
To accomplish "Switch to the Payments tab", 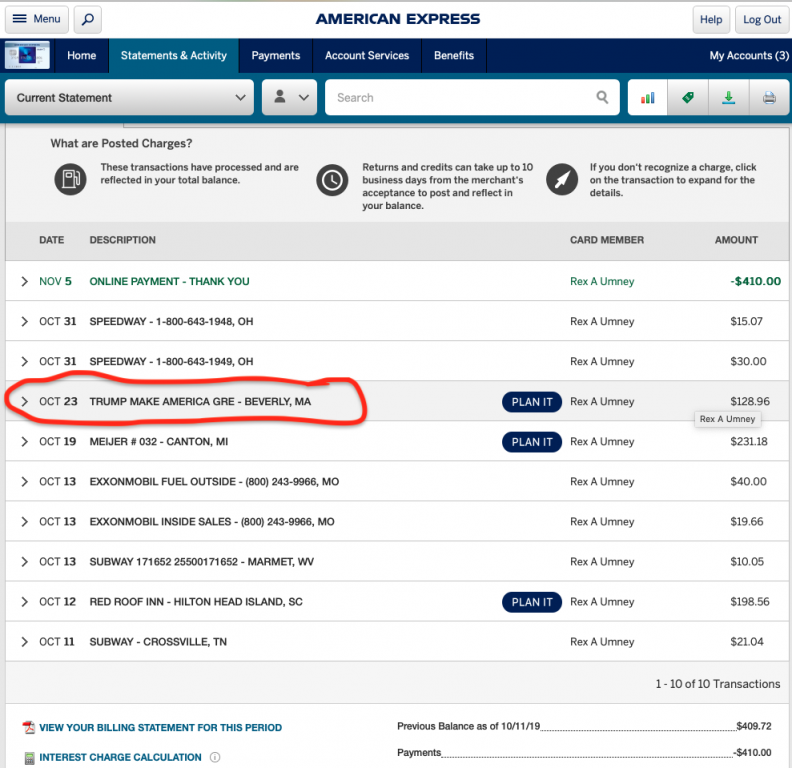I will point(275,56).
